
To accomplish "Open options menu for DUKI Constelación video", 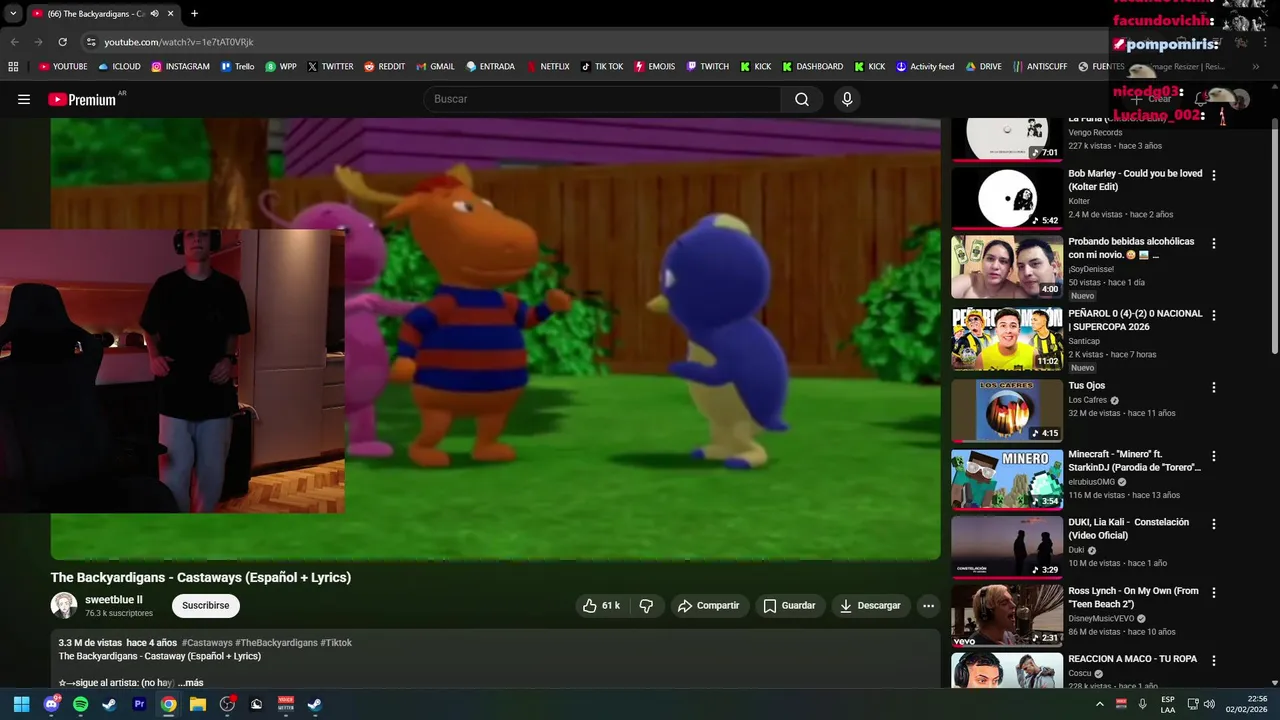I will click(x=1214, y=524).
